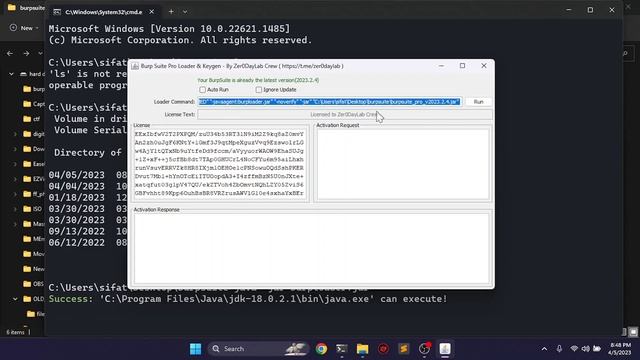Open the Java app icon on taskbar

(x=445, y=349)
